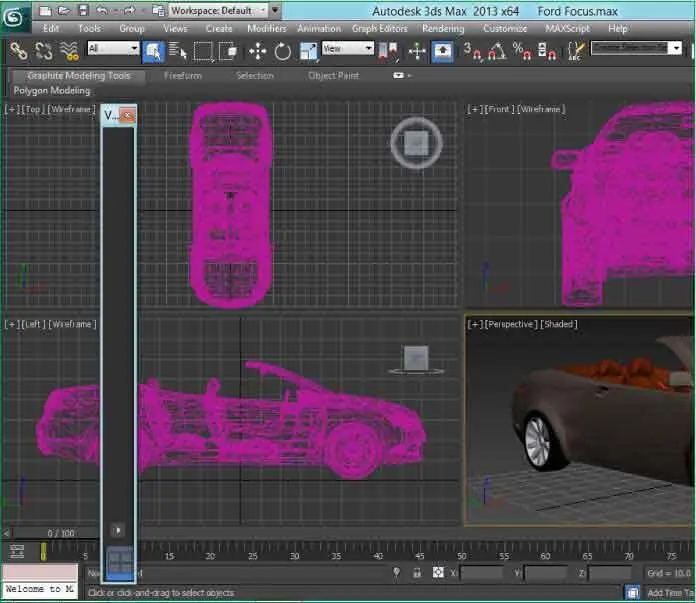Click the Perspective viewport [+] menu
696x603 pixels.
(x=475, y=324)
